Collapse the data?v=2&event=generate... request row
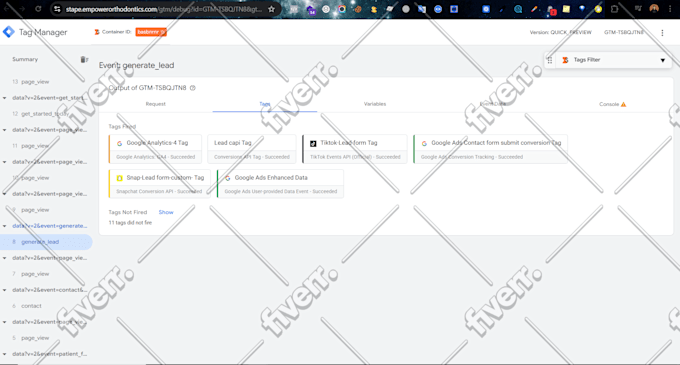 click(4, 226)
